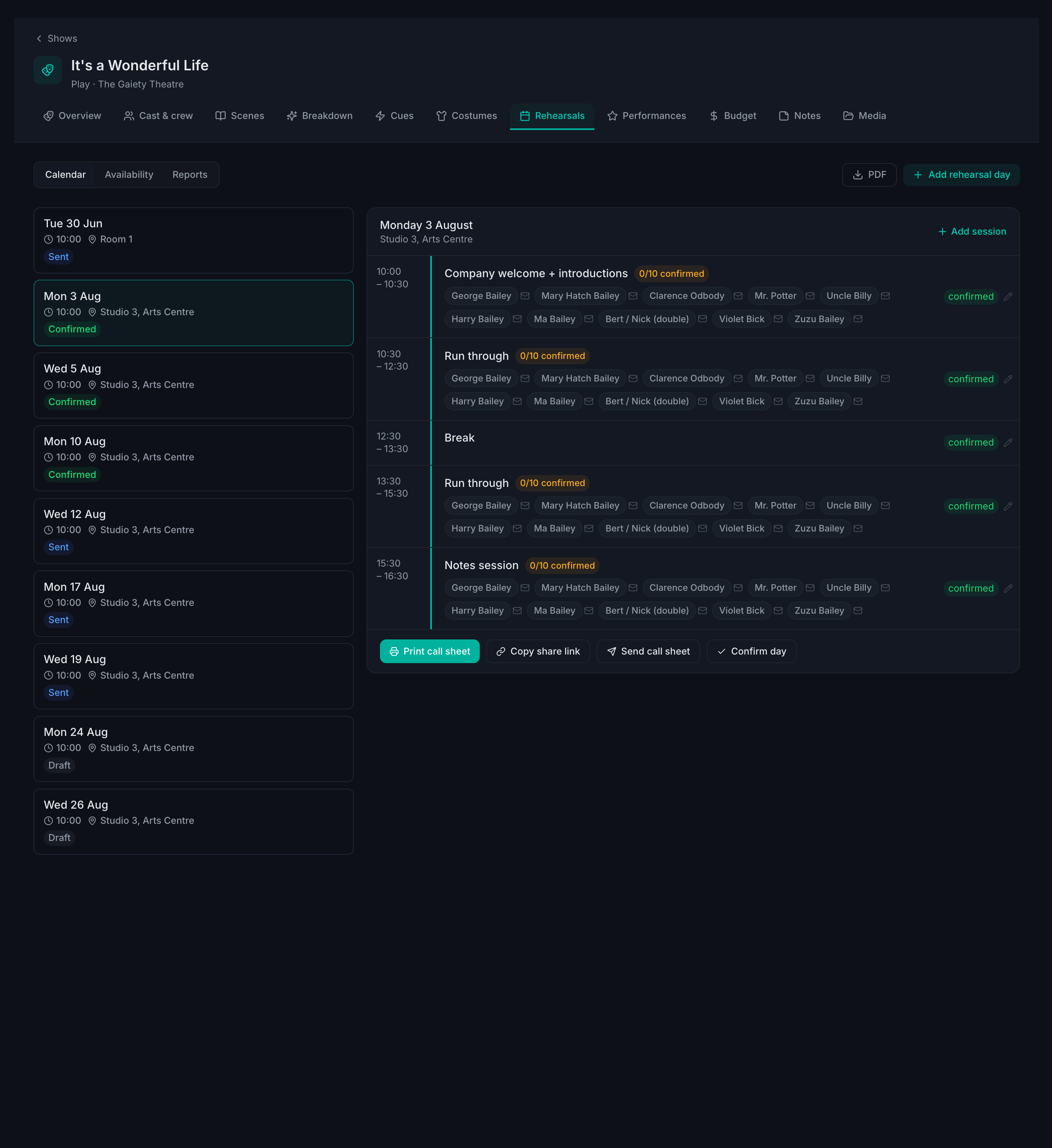Email Uncle Billy in Company welcome session
The height and width of the screenshot is (1148, 1052).
coord(885,296)
